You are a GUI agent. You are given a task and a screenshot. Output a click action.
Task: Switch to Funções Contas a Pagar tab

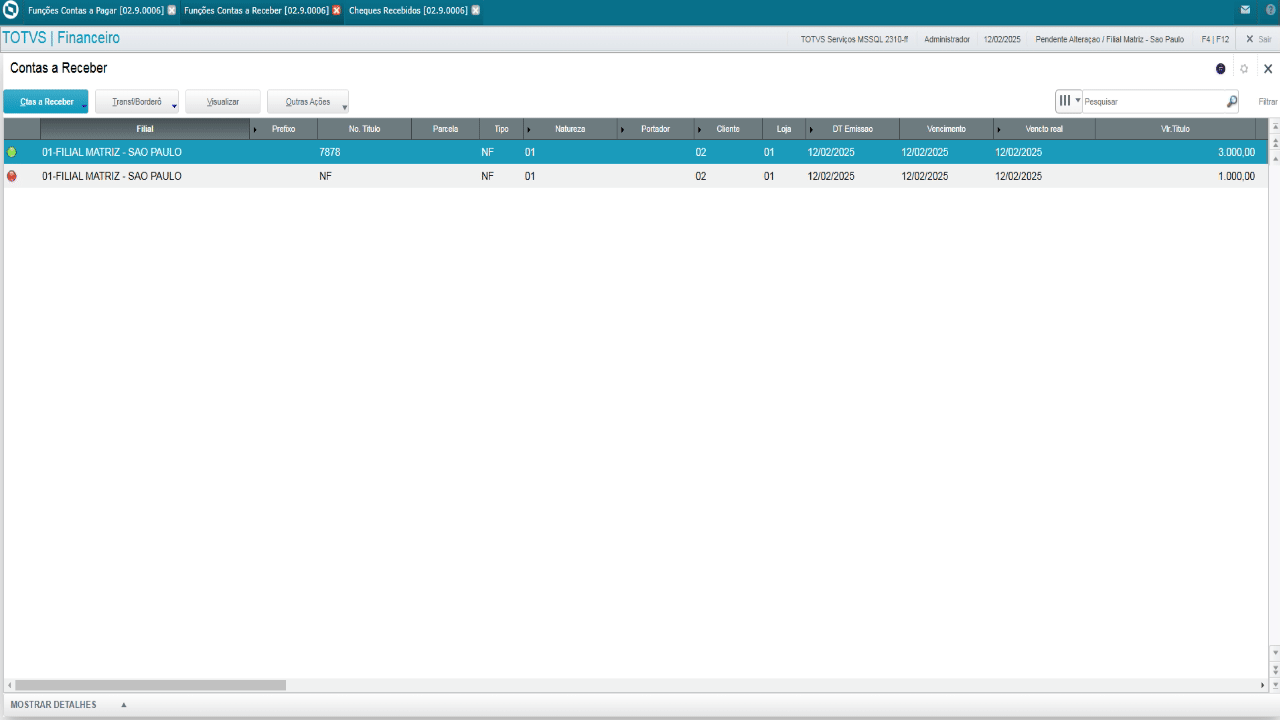pyautogui.click(x=95, y=10)
